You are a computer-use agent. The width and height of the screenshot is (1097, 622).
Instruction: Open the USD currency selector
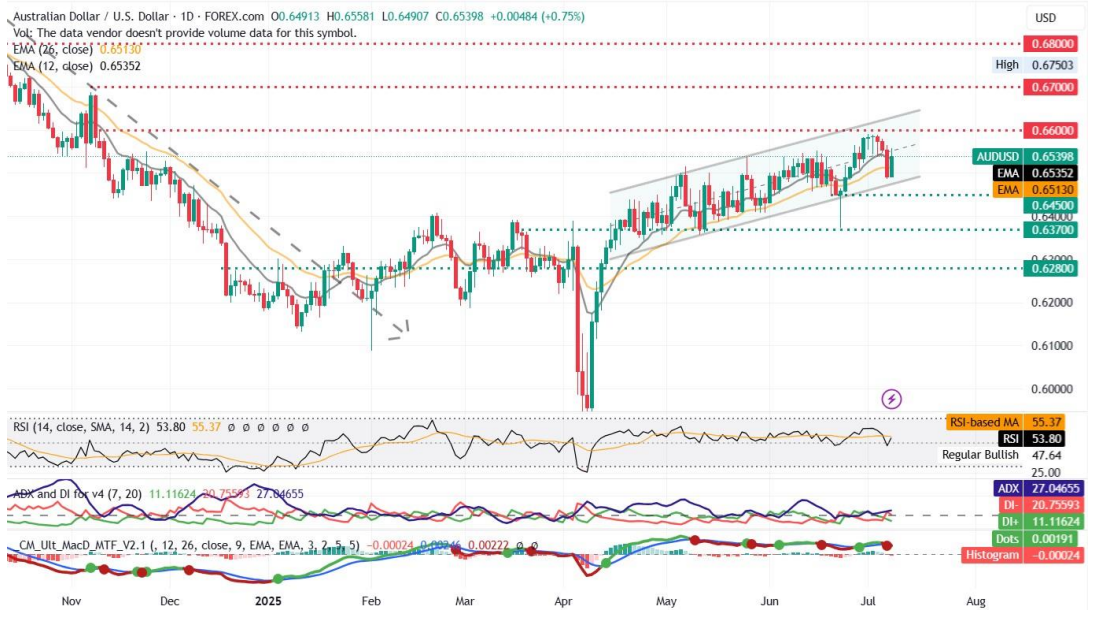(x=1045, y=17)
